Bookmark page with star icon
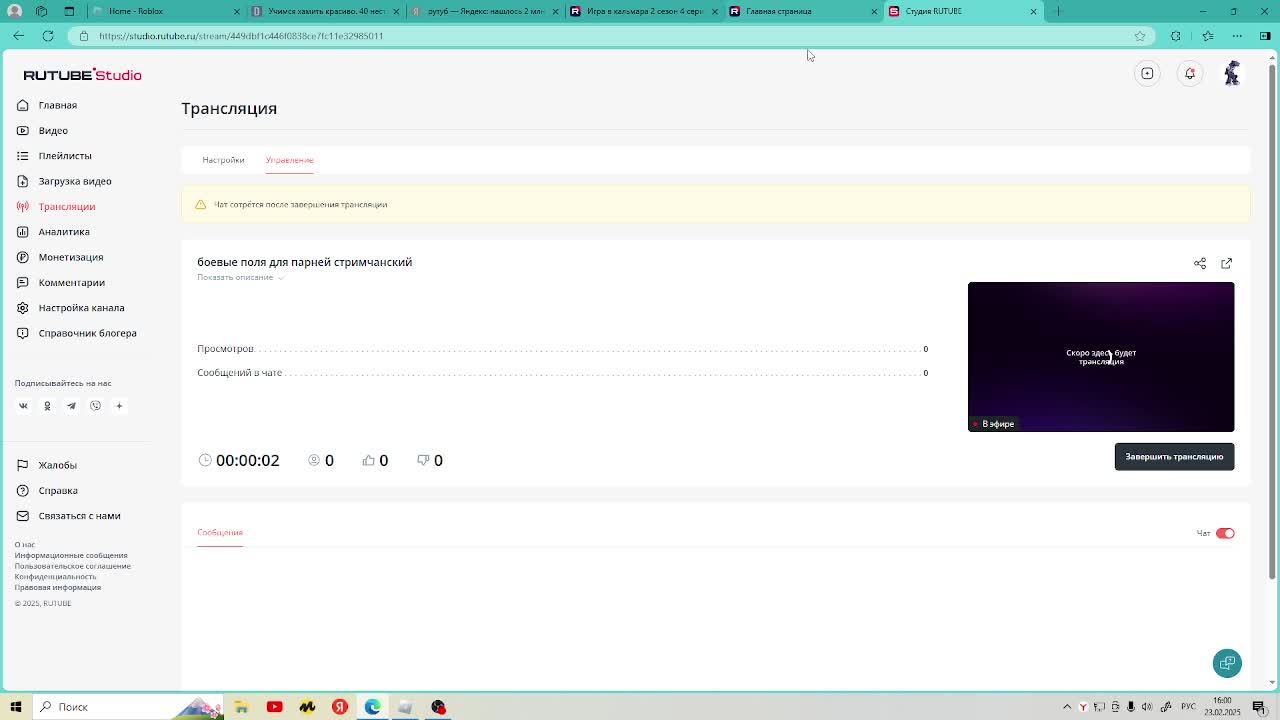The image size is (1280, 720). 1139,36
